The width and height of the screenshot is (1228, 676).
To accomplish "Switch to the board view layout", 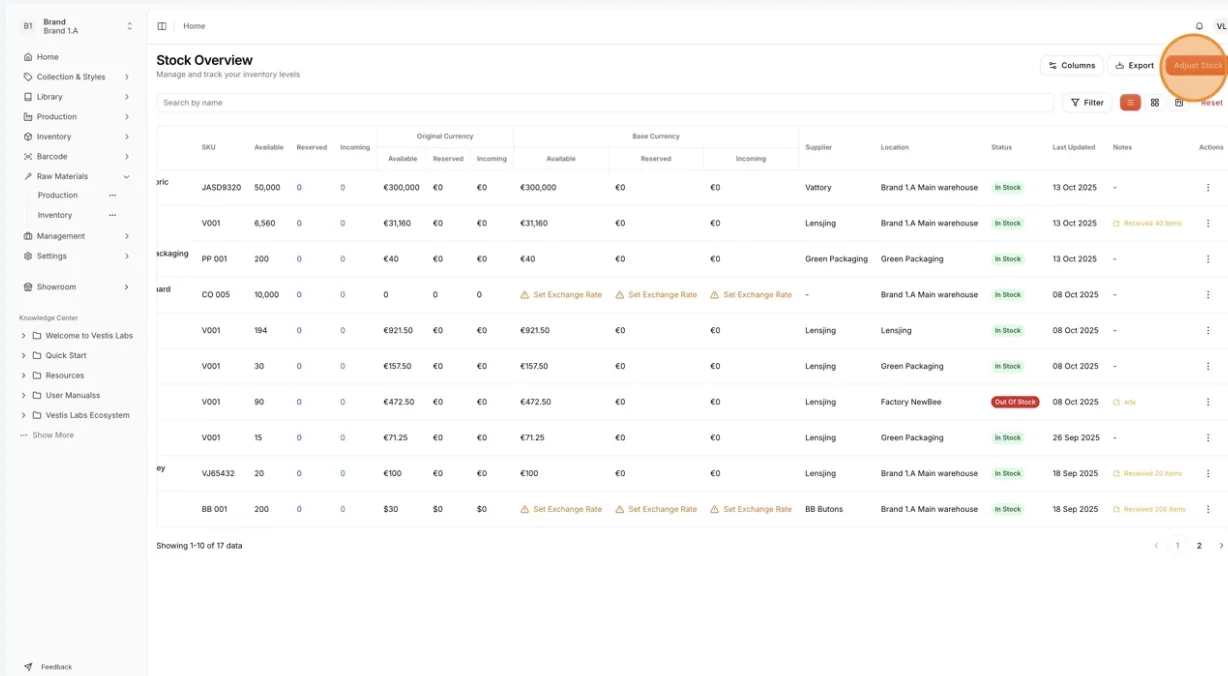I will tap(1179, 102).
